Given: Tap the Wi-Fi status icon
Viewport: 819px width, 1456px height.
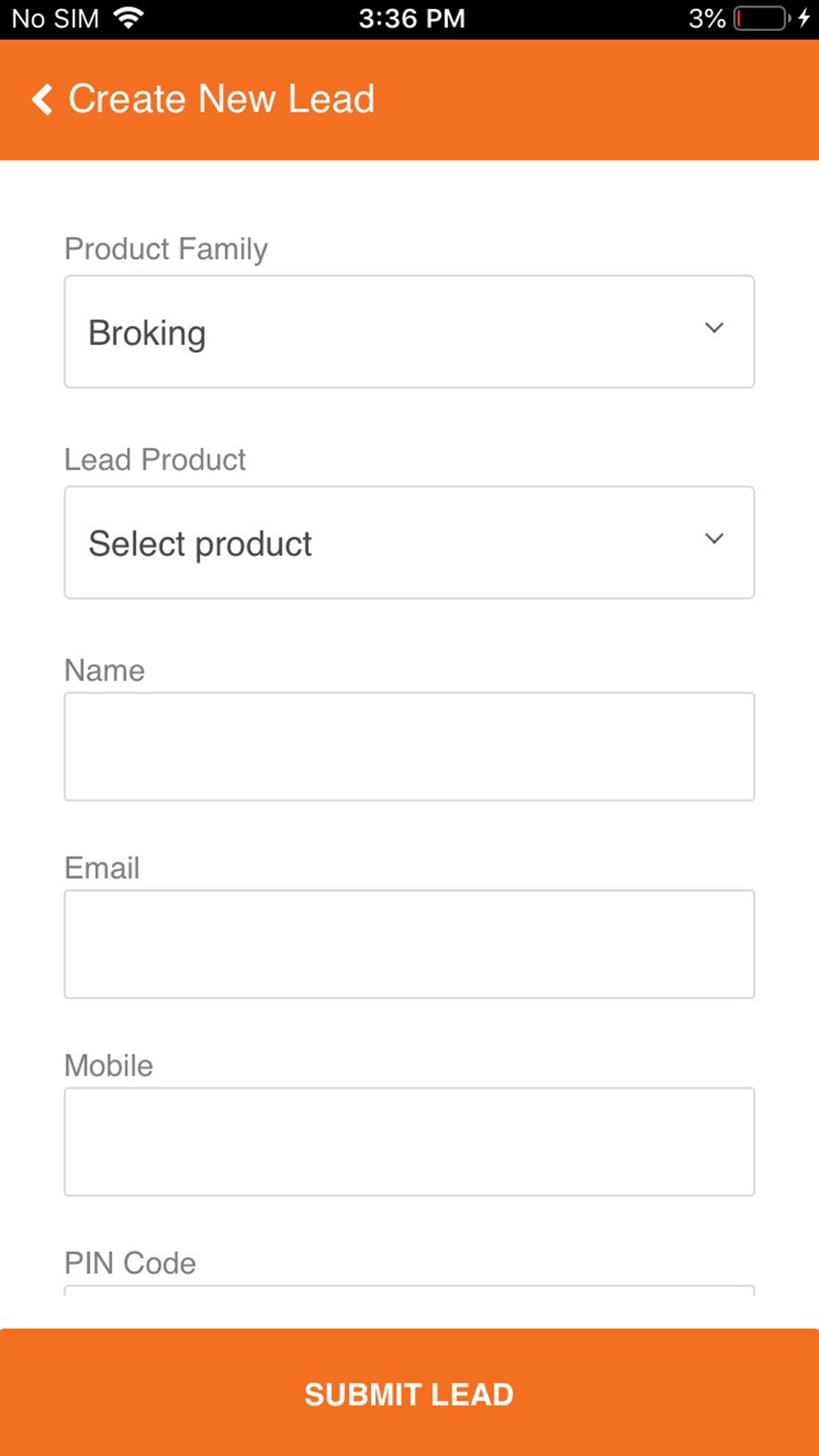Looking at the screenshot, I should pos(128,18).
